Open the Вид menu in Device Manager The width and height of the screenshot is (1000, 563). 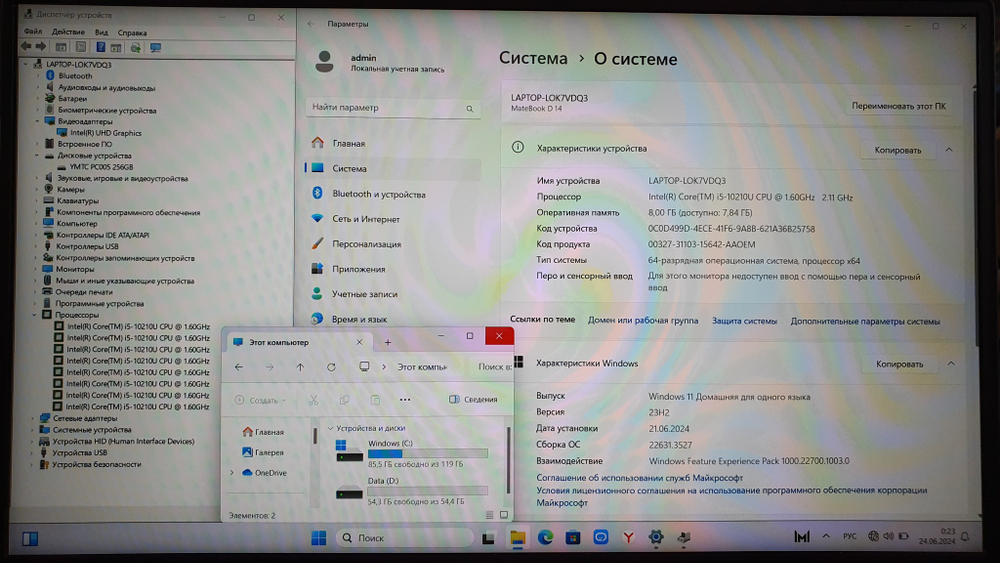click(x=101, y=32)
